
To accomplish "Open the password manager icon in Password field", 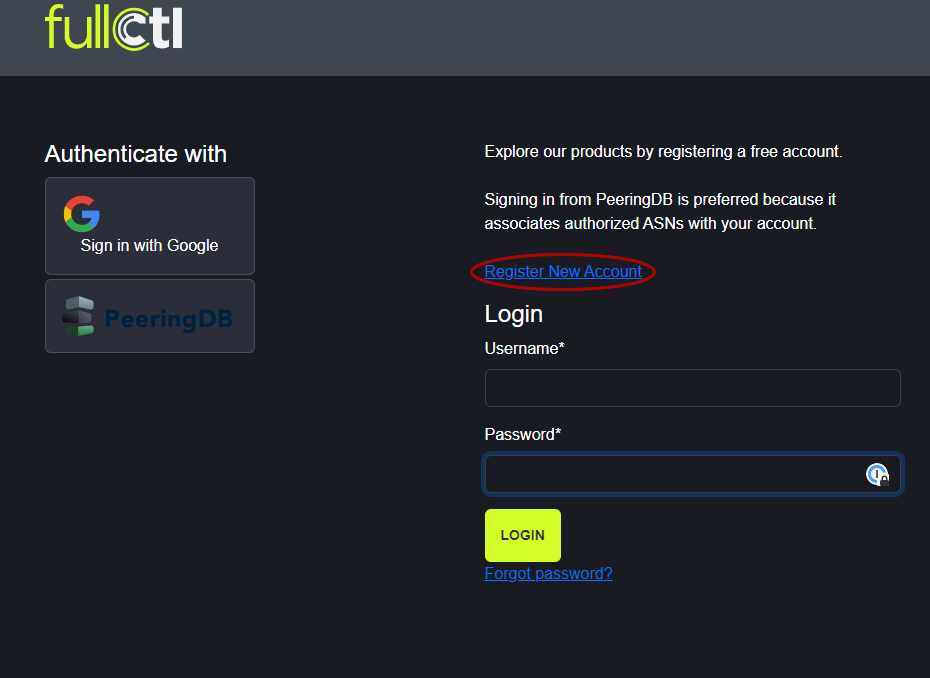I will 877,475.
